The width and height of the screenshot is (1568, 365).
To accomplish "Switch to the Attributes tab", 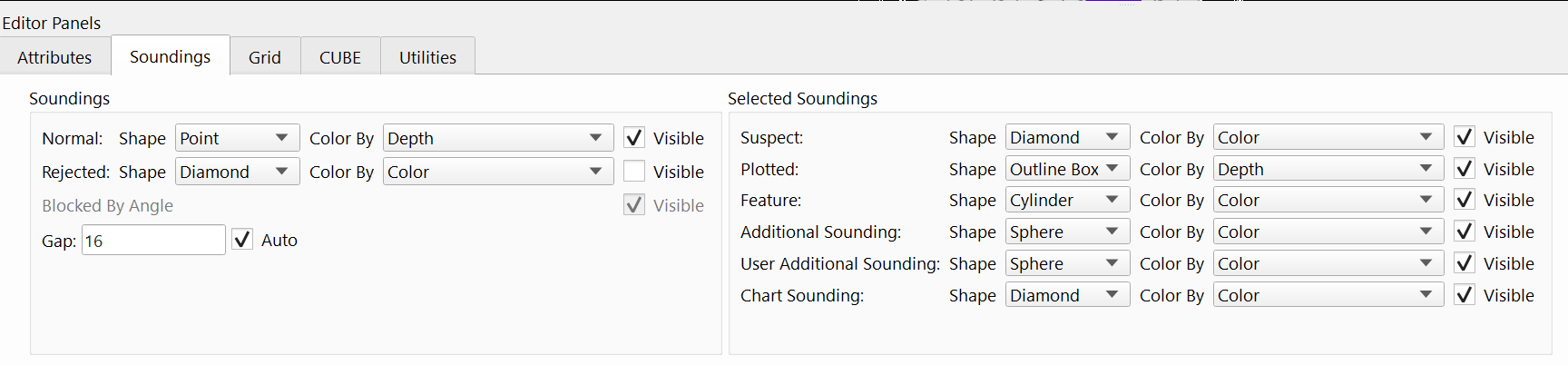I will 54,57.
